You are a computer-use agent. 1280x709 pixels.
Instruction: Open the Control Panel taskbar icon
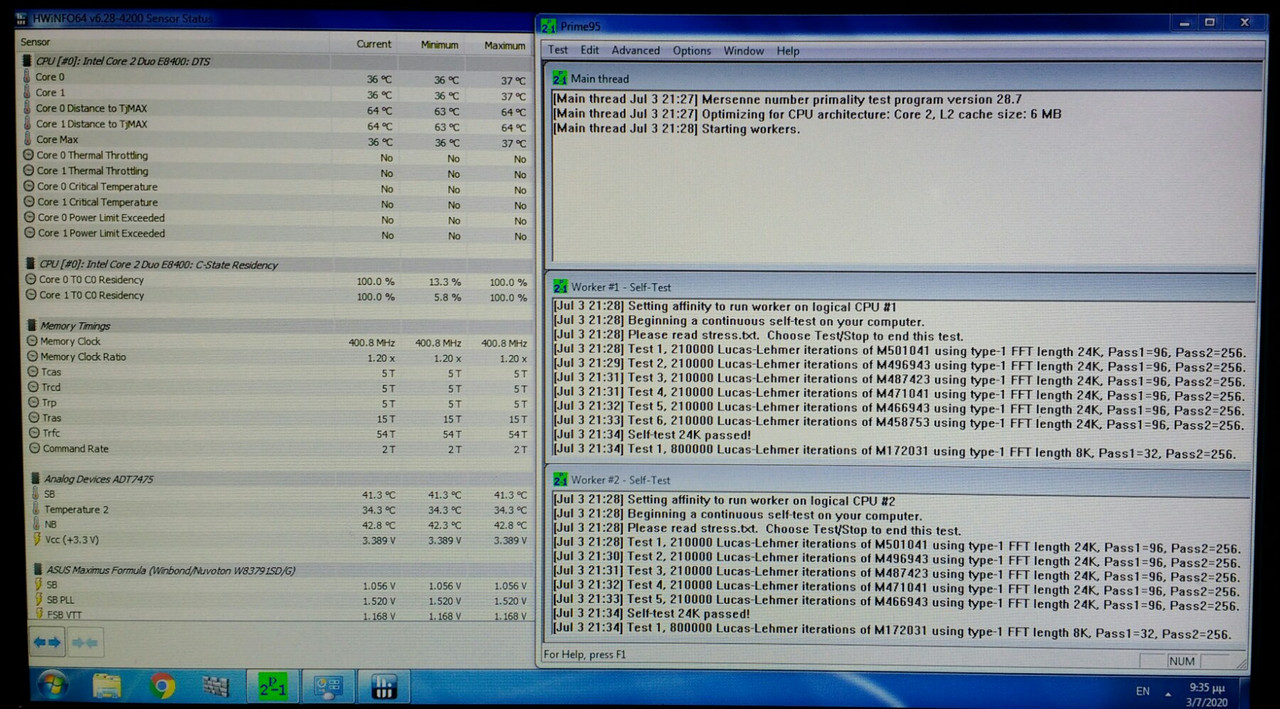328,687
